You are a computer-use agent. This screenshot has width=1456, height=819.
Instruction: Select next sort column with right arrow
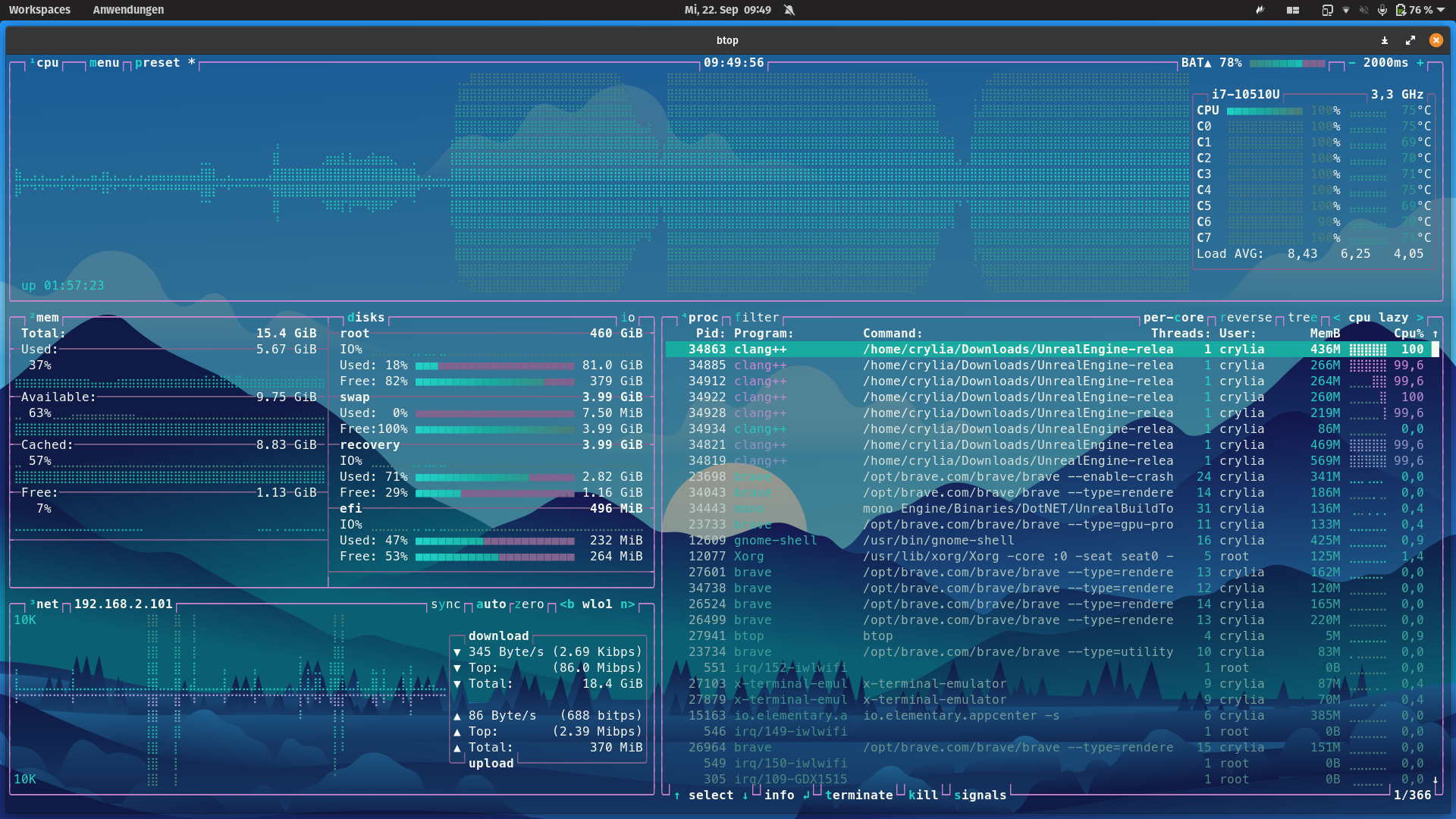1420,318
